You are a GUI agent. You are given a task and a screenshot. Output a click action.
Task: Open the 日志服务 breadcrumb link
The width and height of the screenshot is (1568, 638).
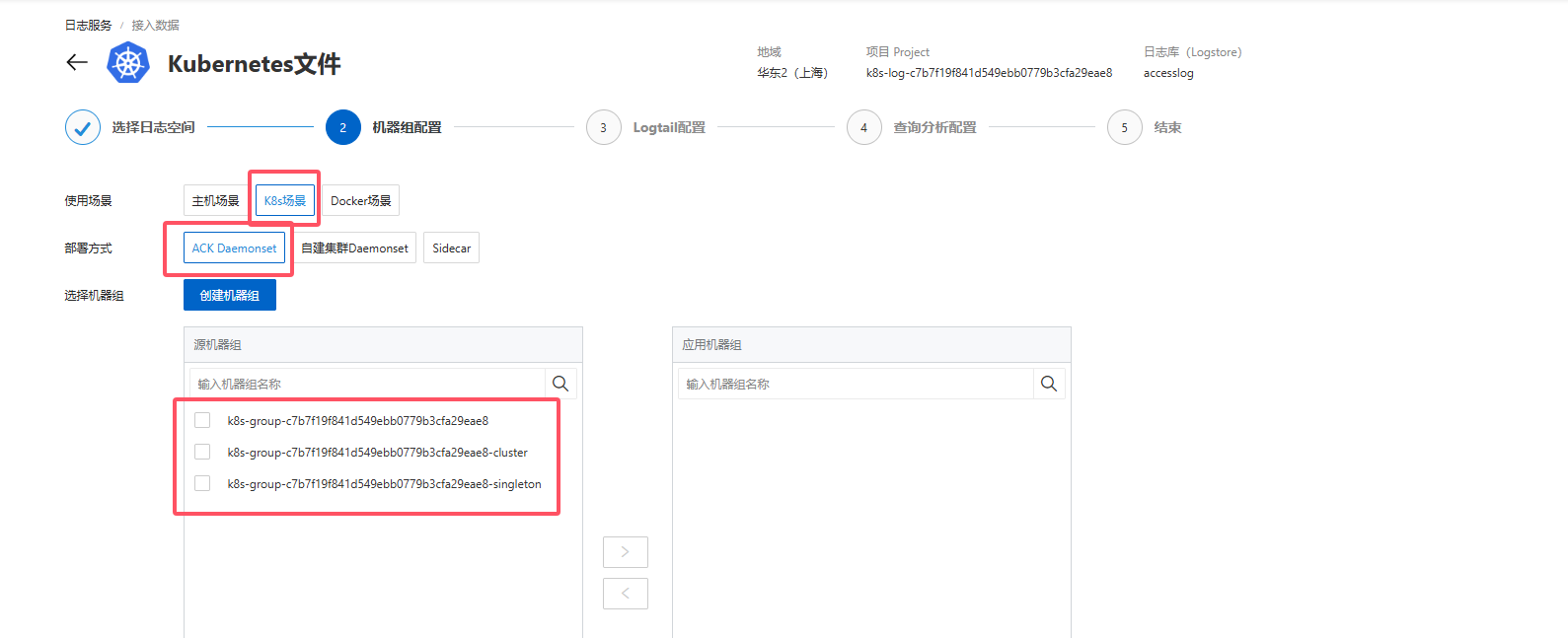coord(89,25)
